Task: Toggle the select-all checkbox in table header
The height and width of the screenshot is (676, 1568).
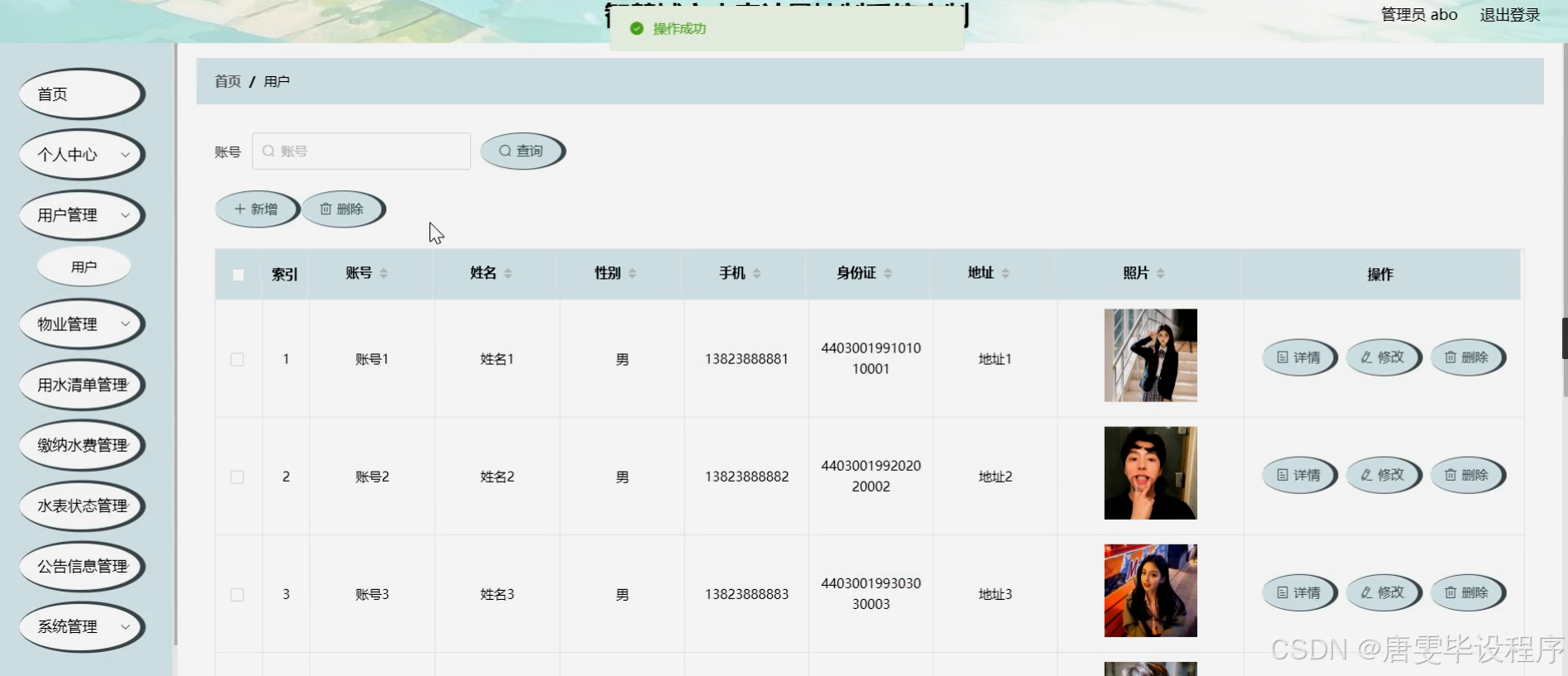Action: click(238, 275)
